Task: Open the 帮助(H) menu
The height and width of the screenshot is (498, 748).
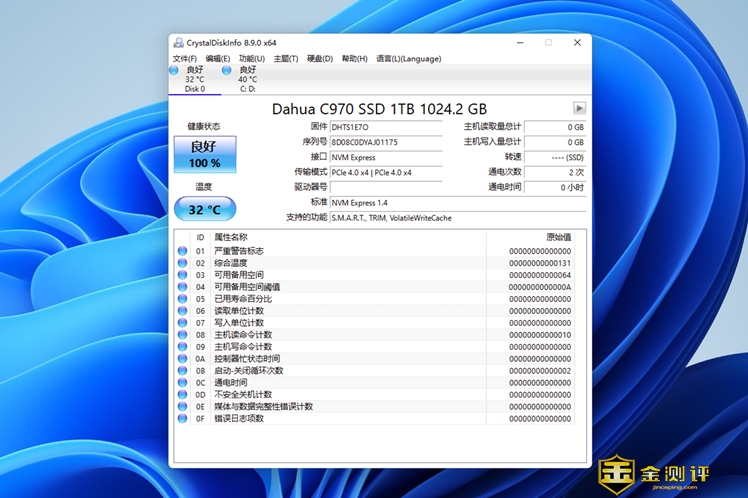Action: pyautogui.click(x=354, y=59)
